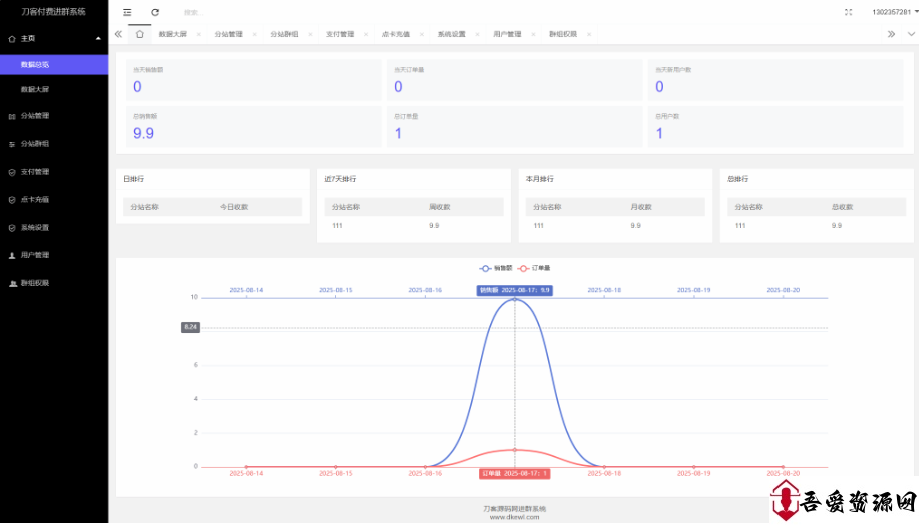Close the 分站管理 tab

[254, 35]
